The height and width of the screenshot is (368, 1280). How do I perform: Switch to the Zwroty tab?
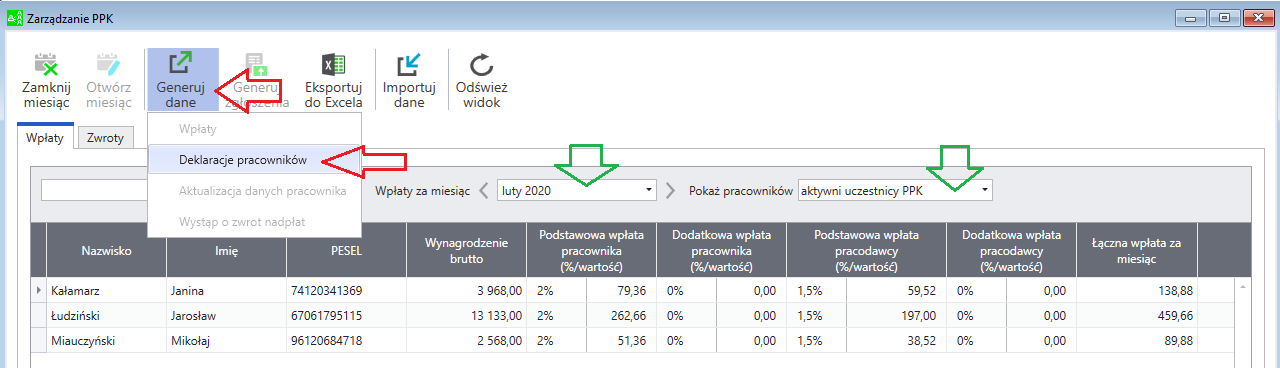104,139
